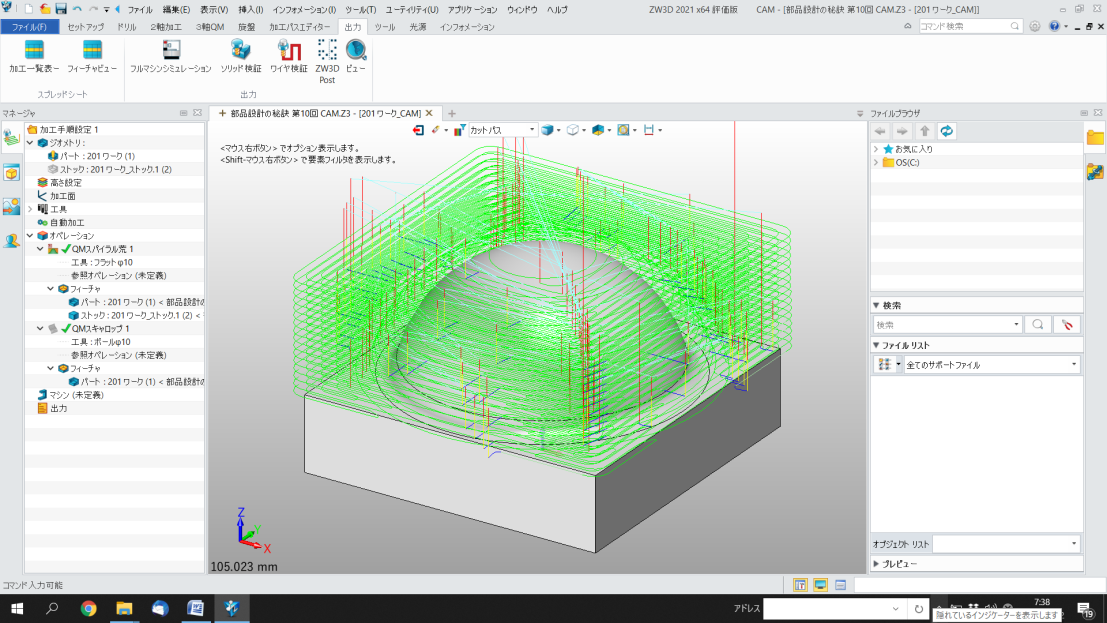Viewport: 1107px width, 623px height.
Task: Open the Windows Start menu
Action: pyautogui.click(x=16, y=608)
